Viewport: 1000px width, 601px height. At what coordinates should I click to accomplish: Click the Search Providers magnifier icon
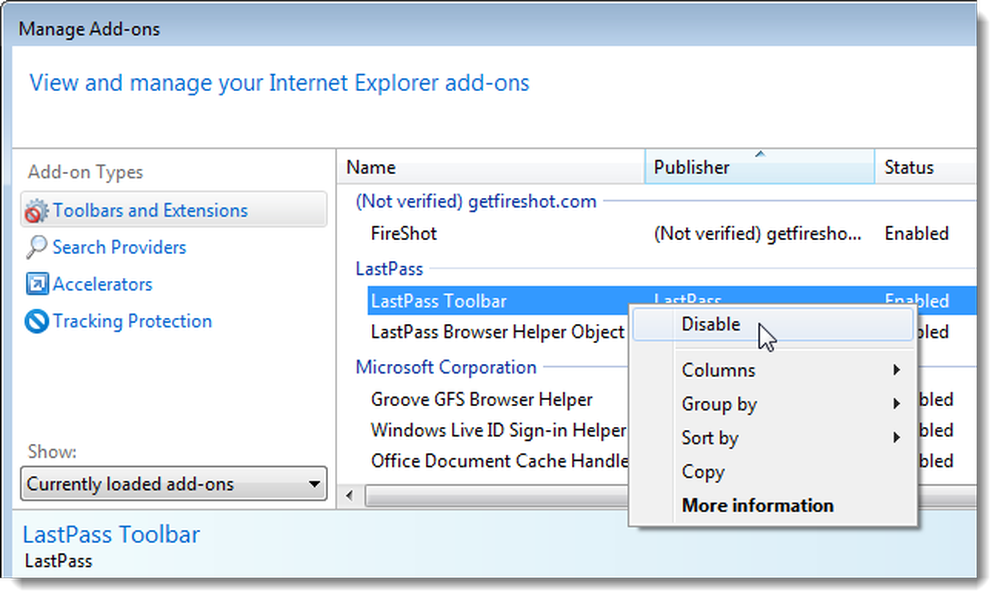pos(36,248)
